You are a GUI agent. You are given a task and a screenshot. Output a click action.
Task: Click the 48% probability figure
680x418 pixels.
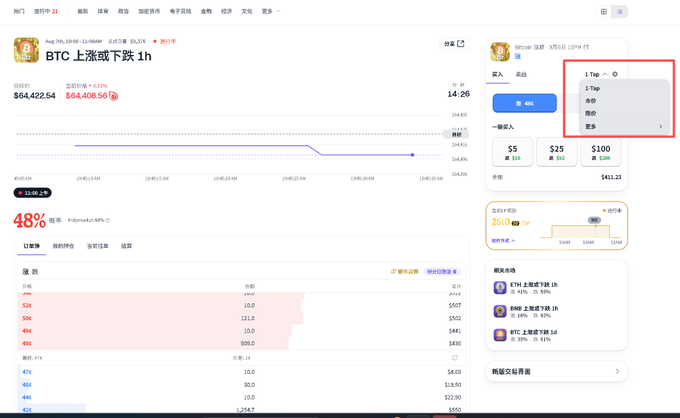tap(29, 220)
